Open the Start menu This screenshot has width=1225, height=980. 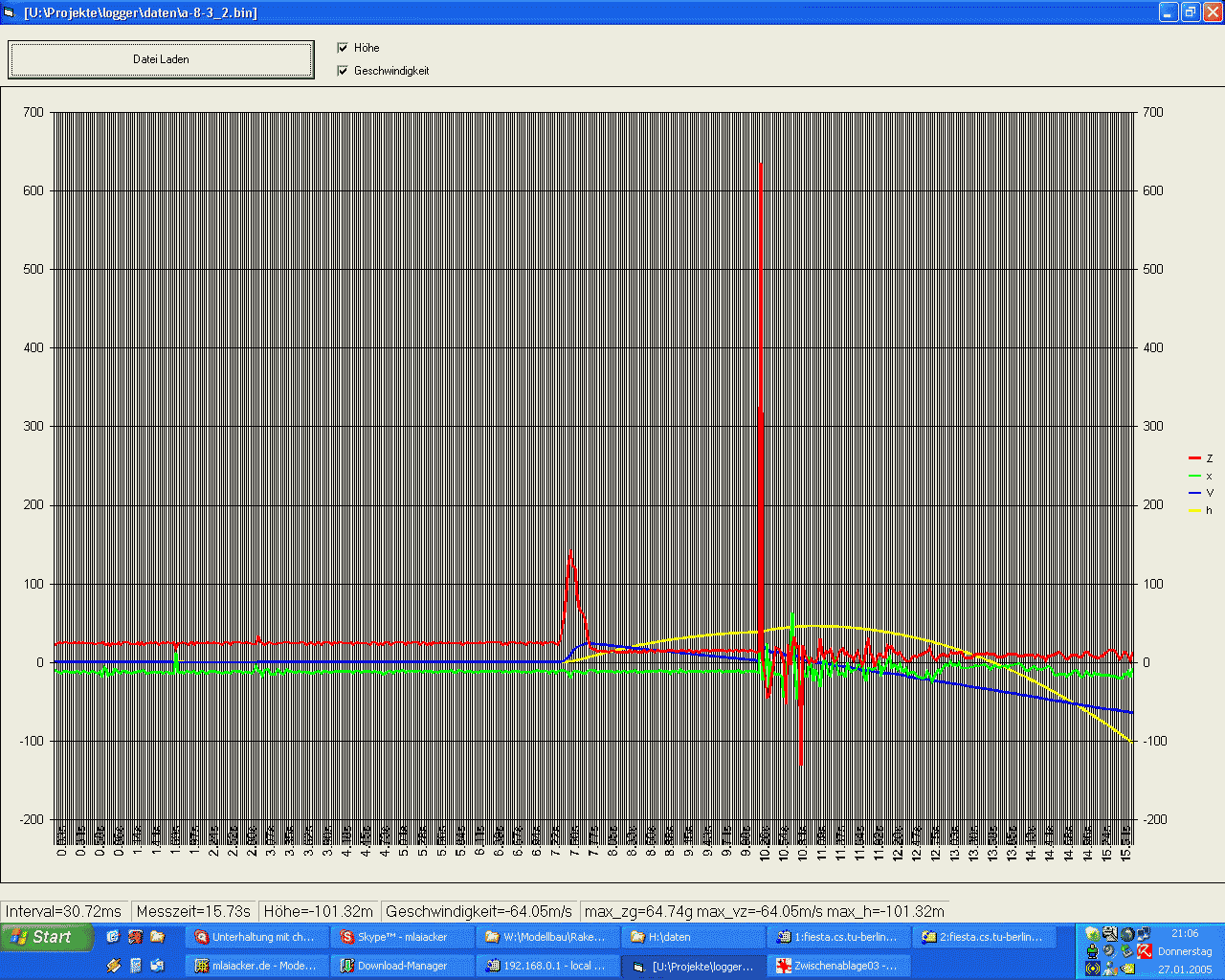tap(46, 937)
